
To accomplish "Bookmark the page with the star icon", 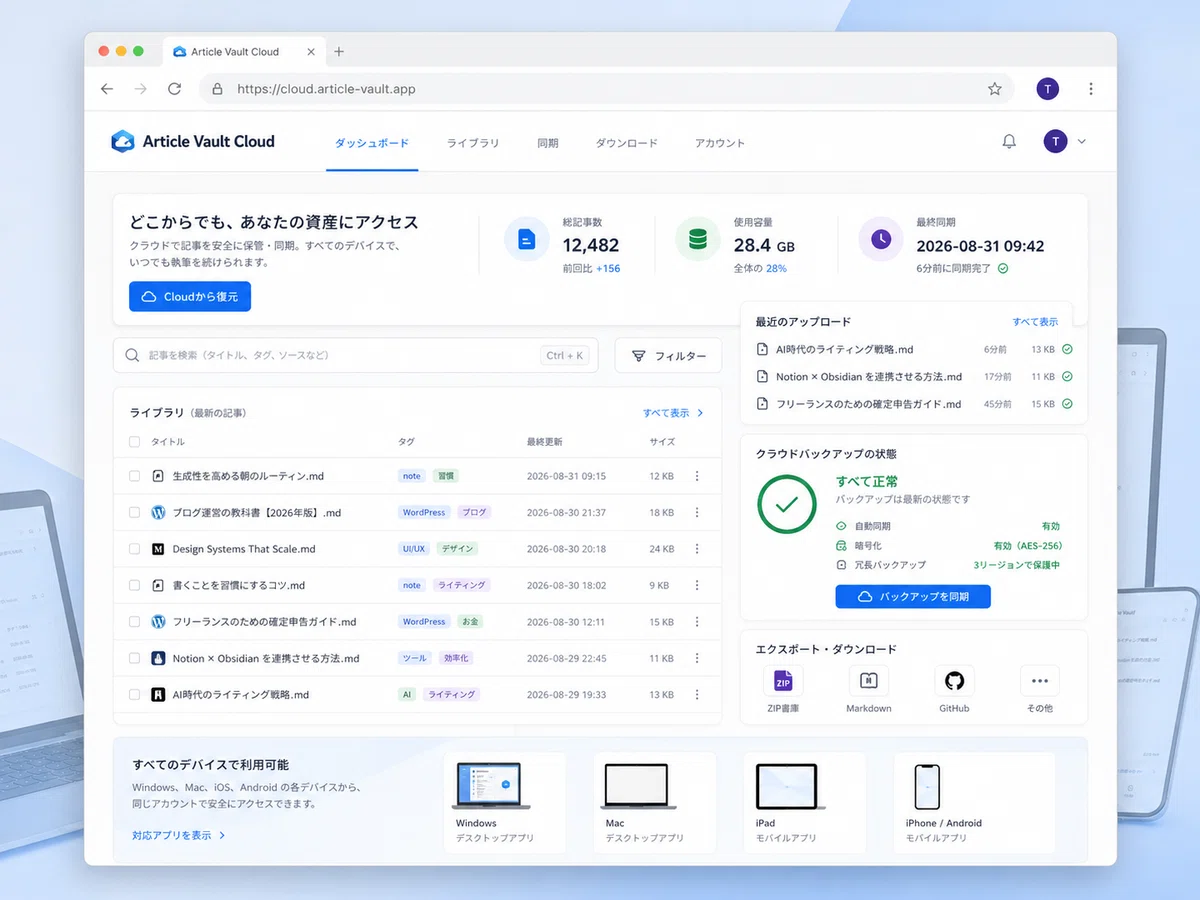I will point(994,89).
